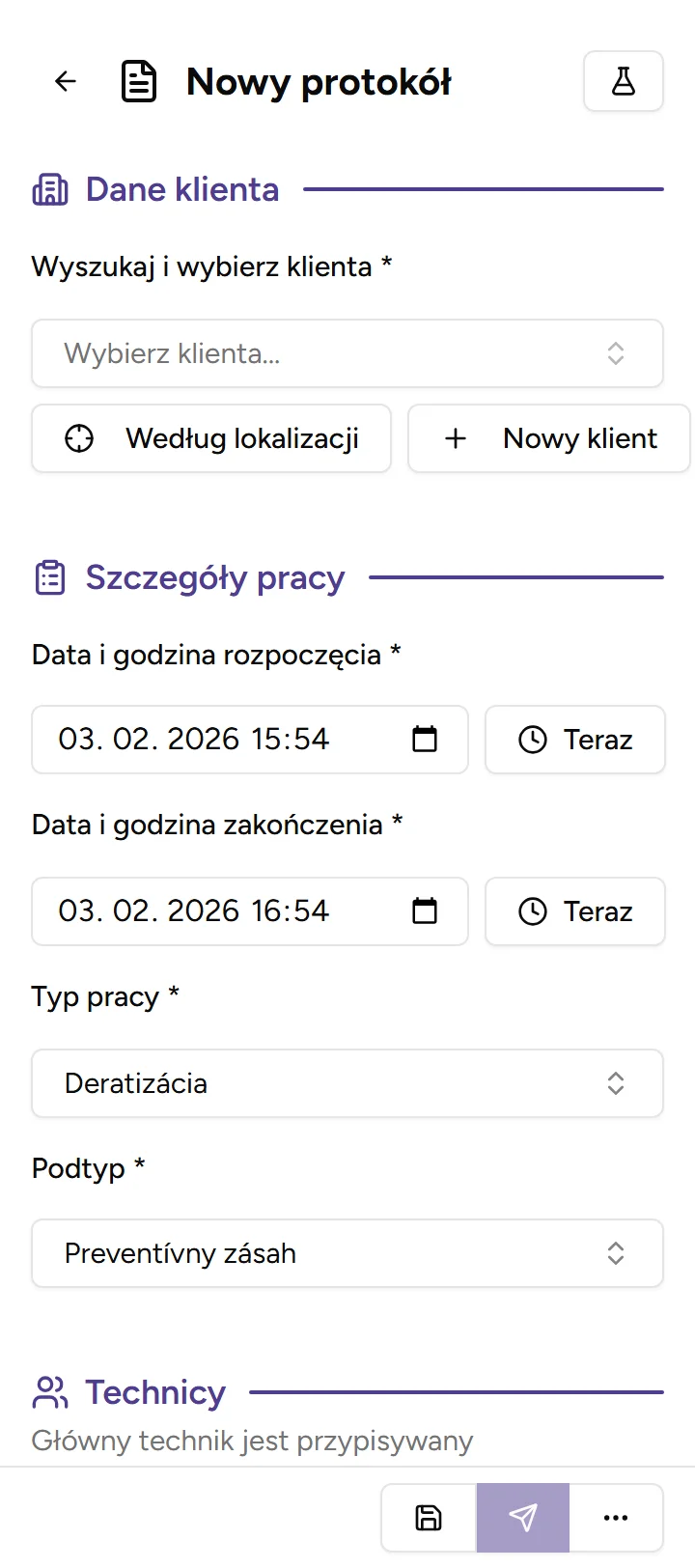The width and height of the screenshot is (695, 1568).
Task: Click the back arrow to leave the form
Action: click(64, 81)
